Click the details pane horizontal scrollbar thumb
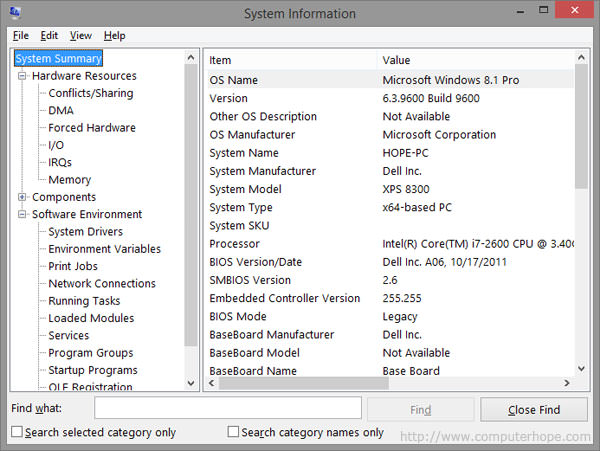Screen dimensions: 600x451 [x=303, y=383]
